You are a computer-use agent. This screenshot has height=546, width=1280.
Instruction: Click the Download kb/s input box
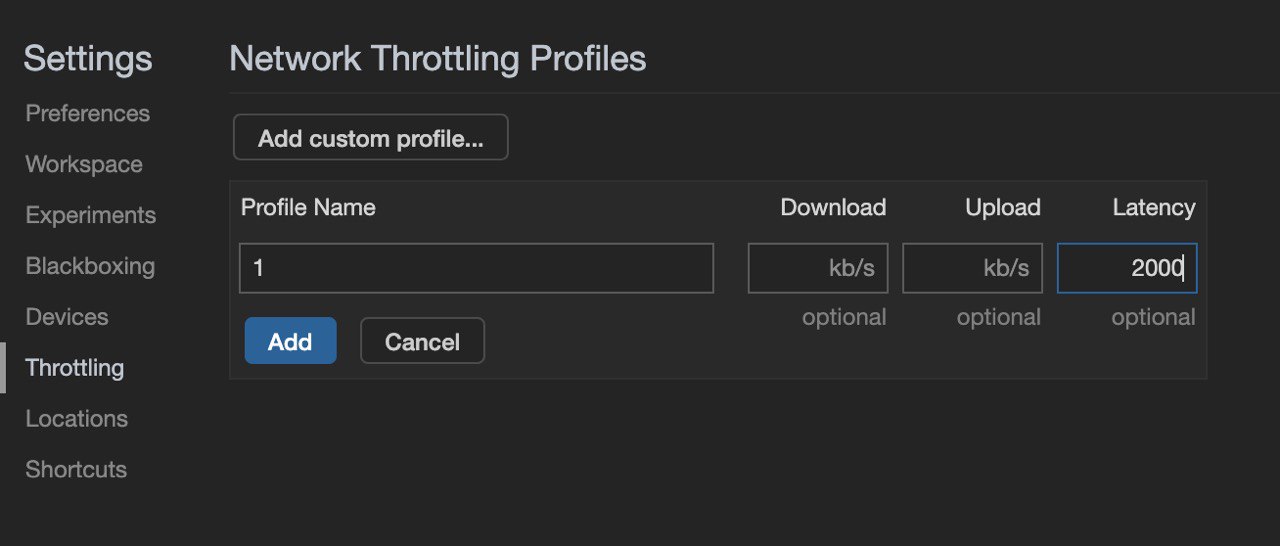(x=817, y=268)
